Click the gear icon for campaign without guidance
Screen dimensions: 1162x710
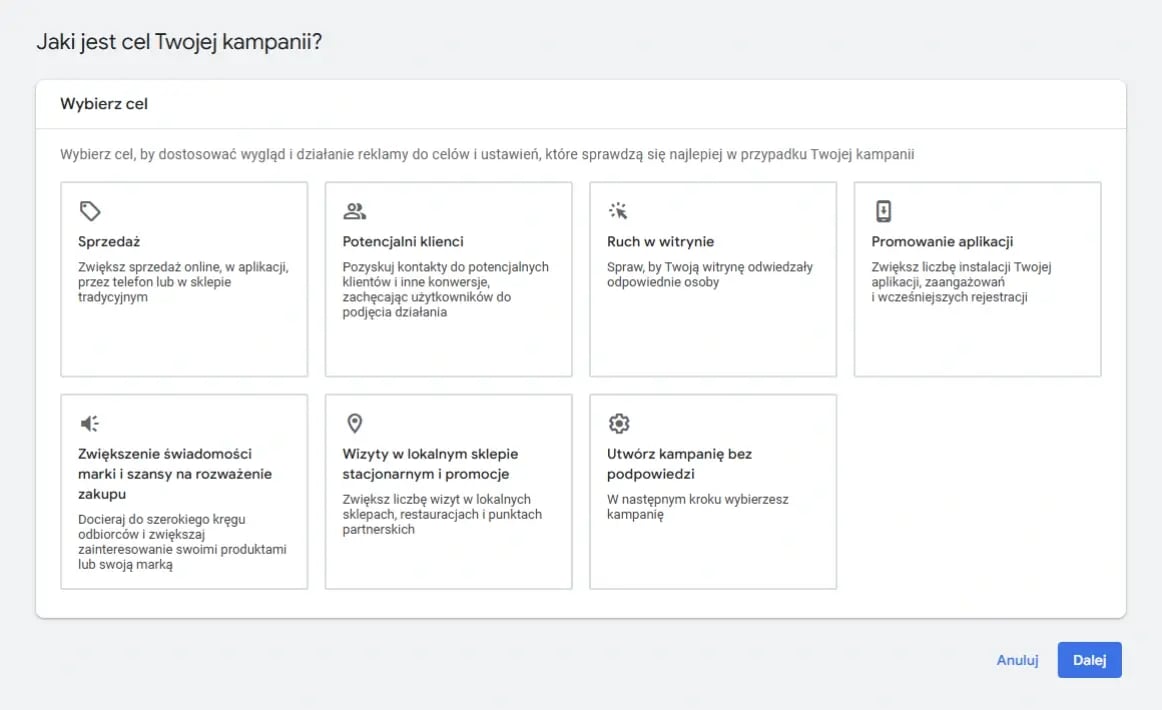click(619, 423)
